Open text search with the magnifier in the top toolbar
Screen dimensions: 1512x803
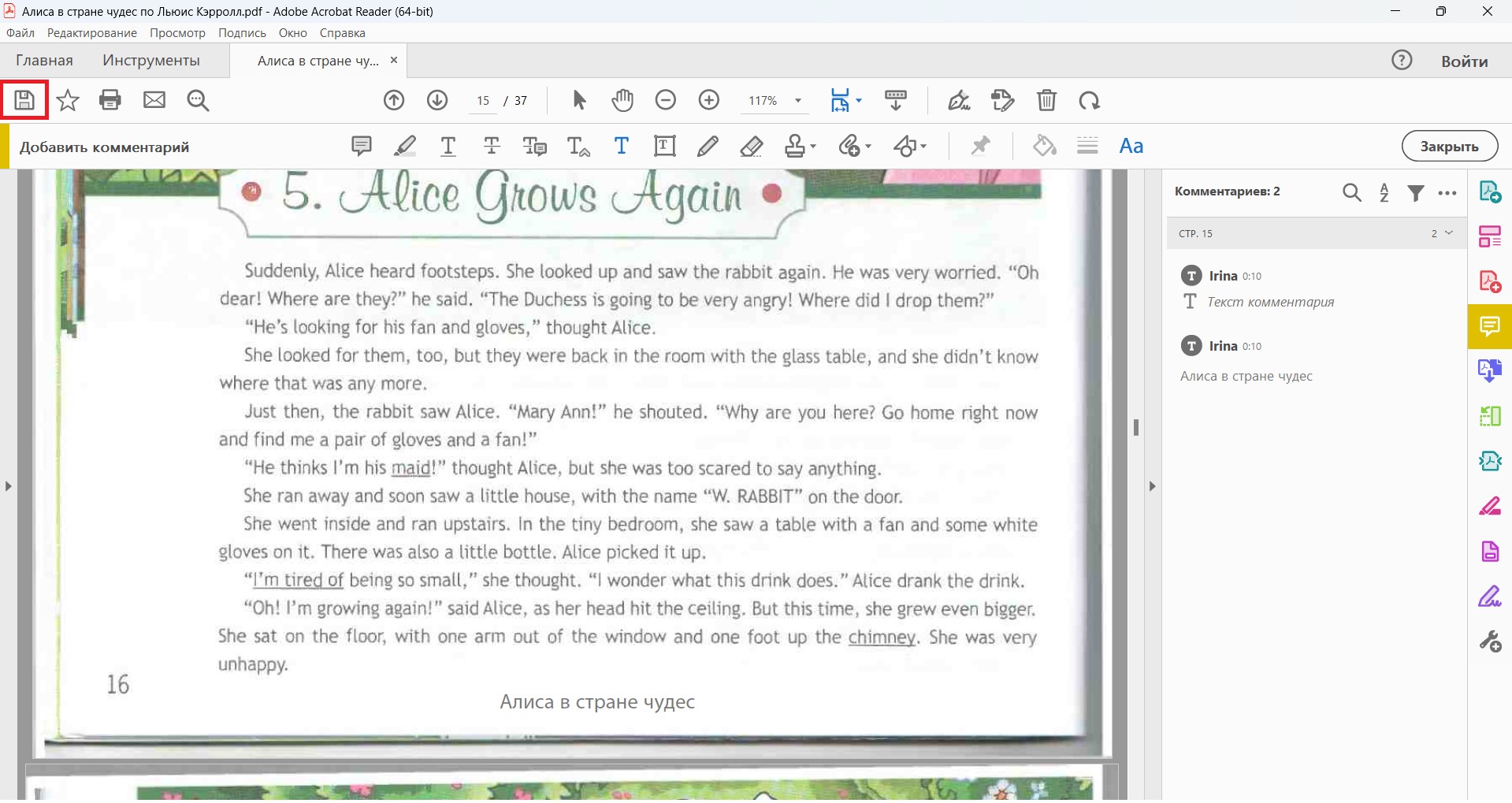198,100
